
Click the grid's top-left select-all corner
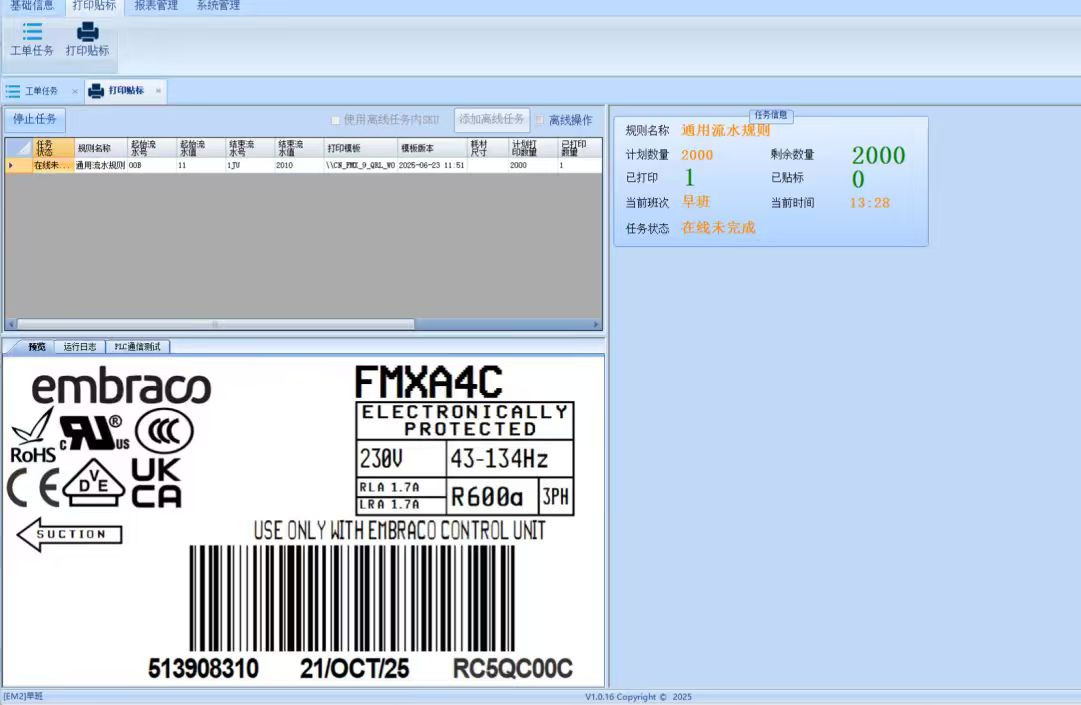(x=19, y=148)
